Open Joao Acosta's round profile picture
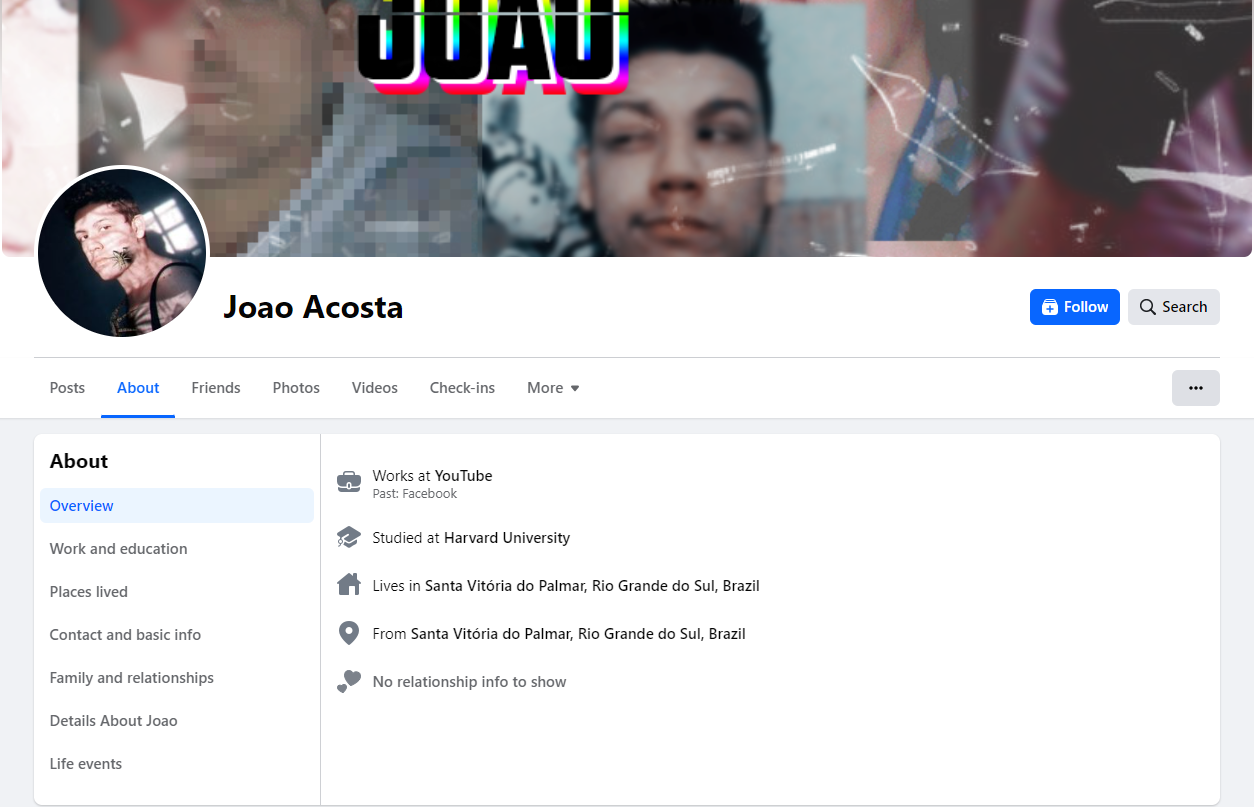The height and width of the screenshot is (807, 1254). [x=122, y=253]
